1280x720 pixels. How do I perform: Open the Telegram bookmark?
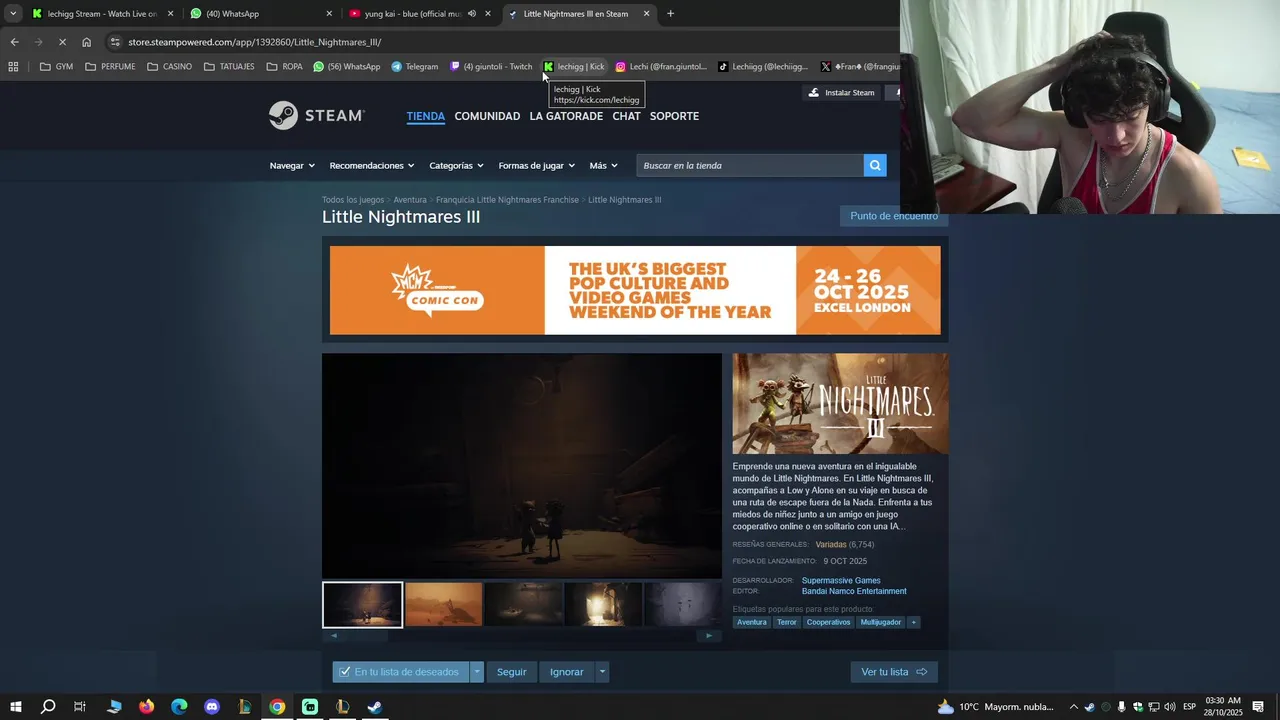coord(414,67)
